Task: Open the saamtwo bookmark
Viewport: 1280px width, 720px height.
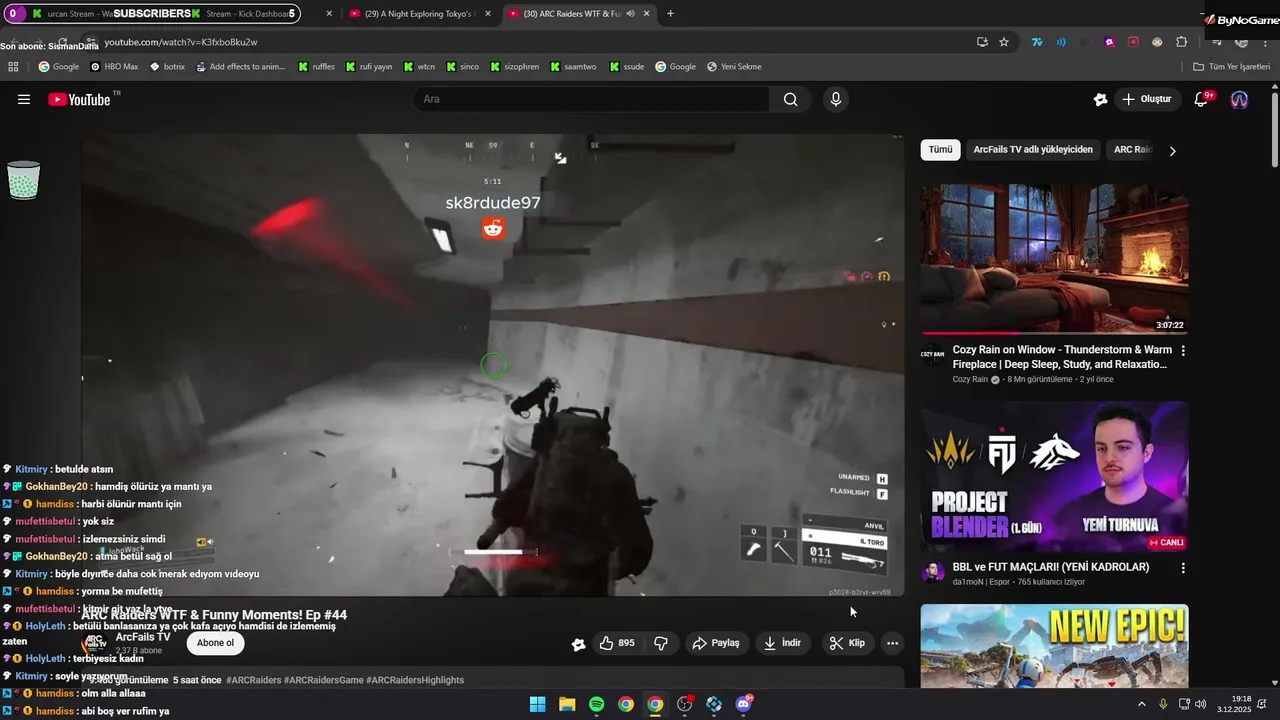Action: [572, 67]
